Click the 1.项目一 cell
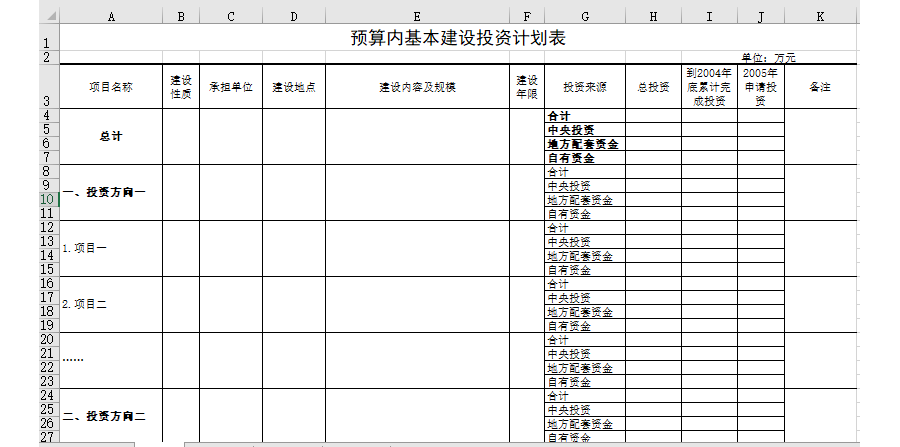The image size is (900, 447). click(111, 249)
